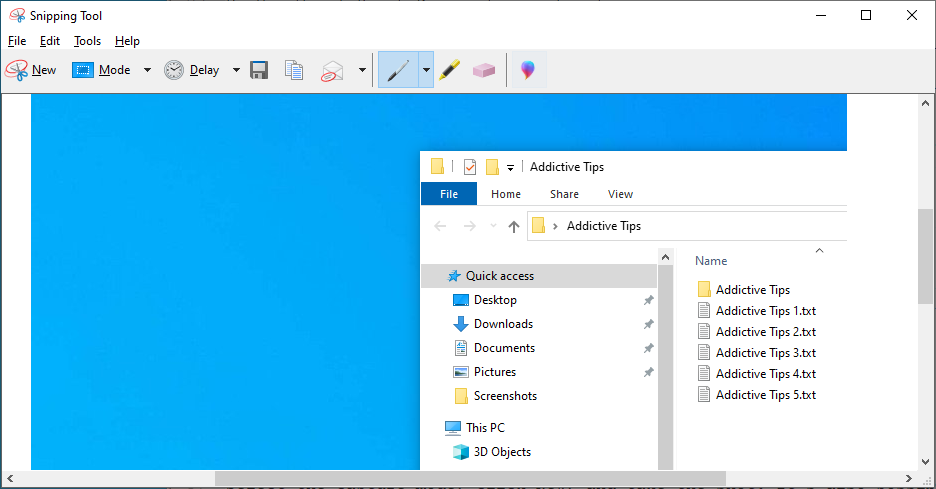Image resolution: width=936 pixels, height=489 pixels.
Task: Click navigation pane scroll up arrow
Action: tap(665, 257)
